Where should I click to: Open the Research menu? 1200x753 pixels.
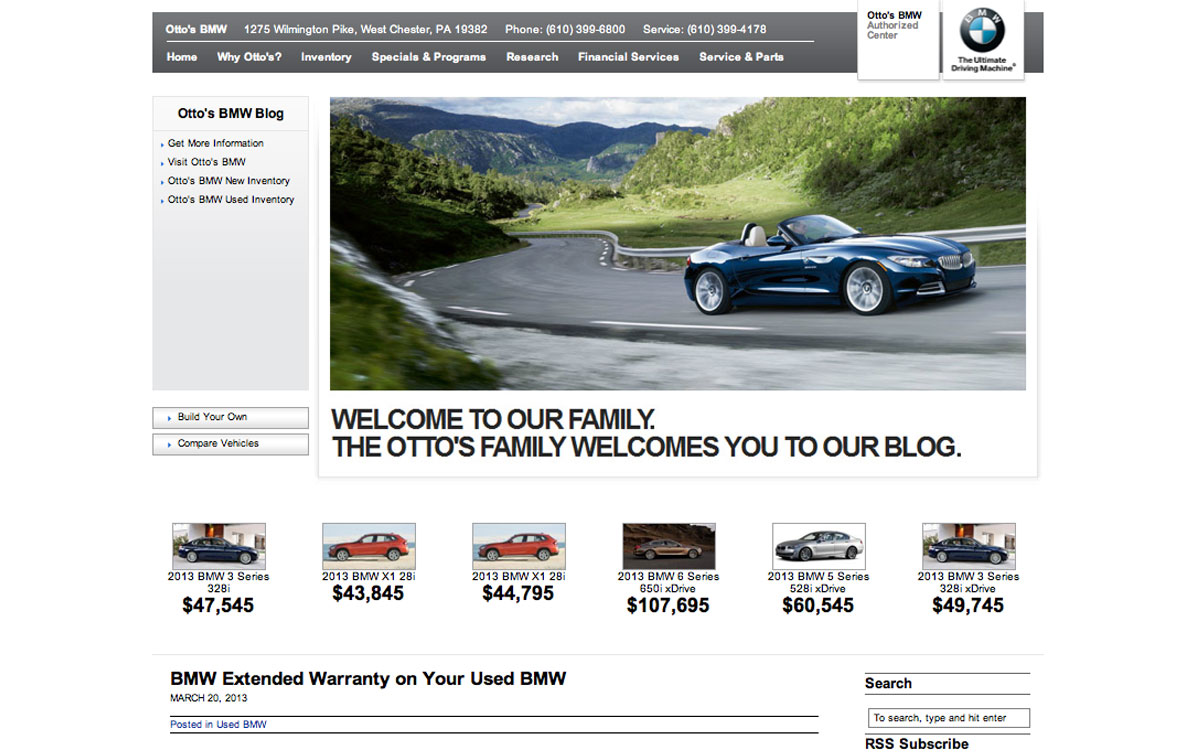pyautogui.click(x=532, y=57)
